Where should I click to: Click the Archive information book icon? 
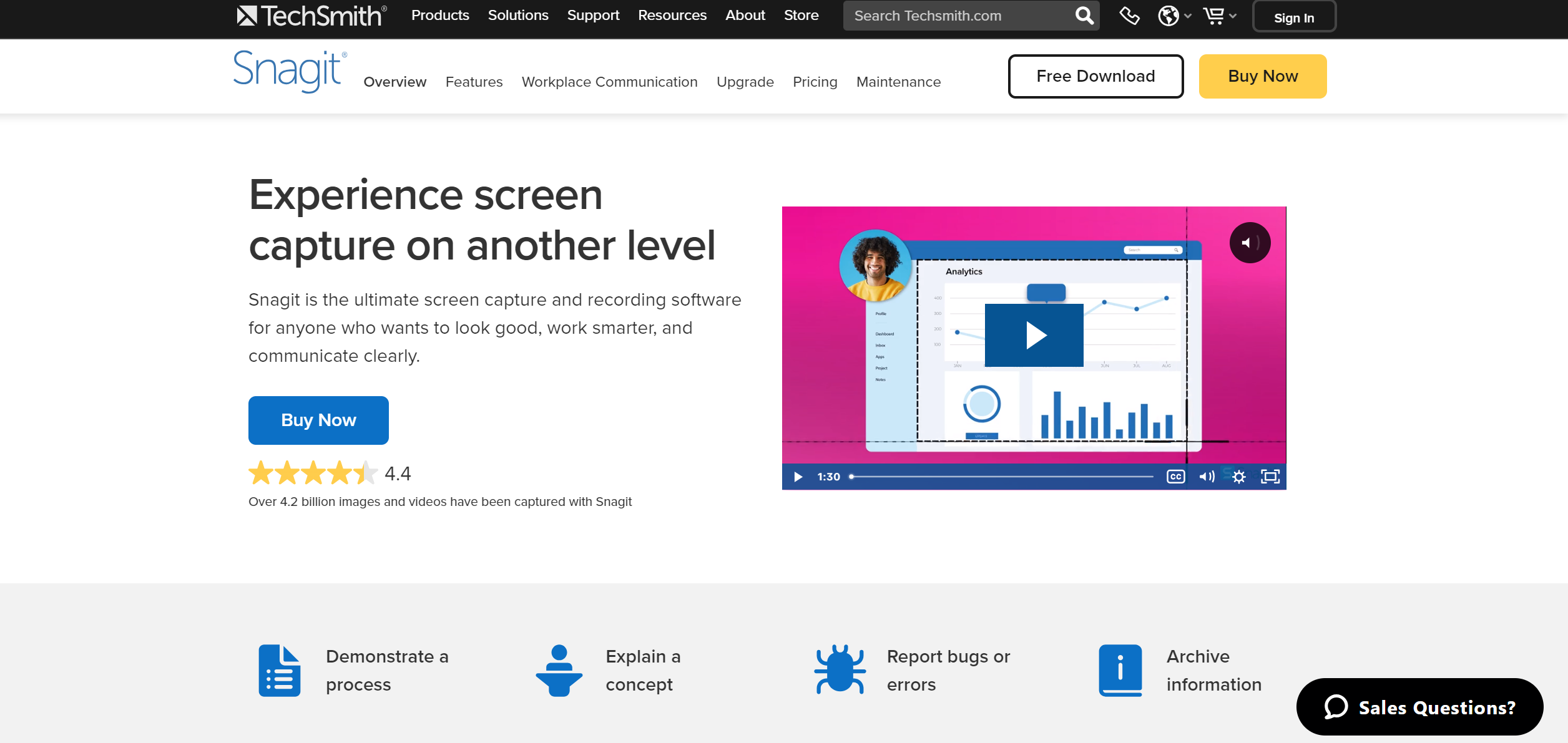pos(1120,671)
